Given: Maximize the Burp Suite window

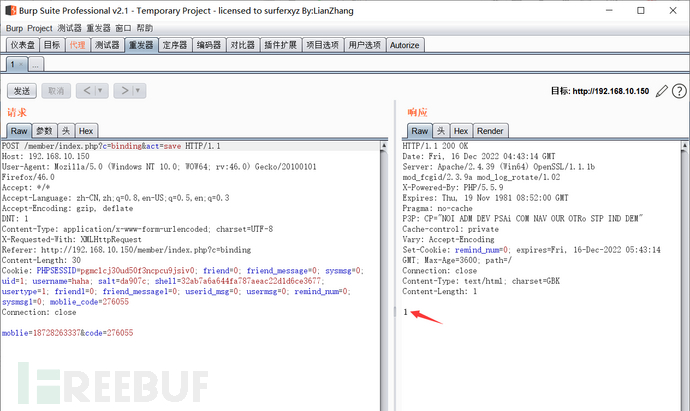Looking at the screenshot, I should coord(641,11).
